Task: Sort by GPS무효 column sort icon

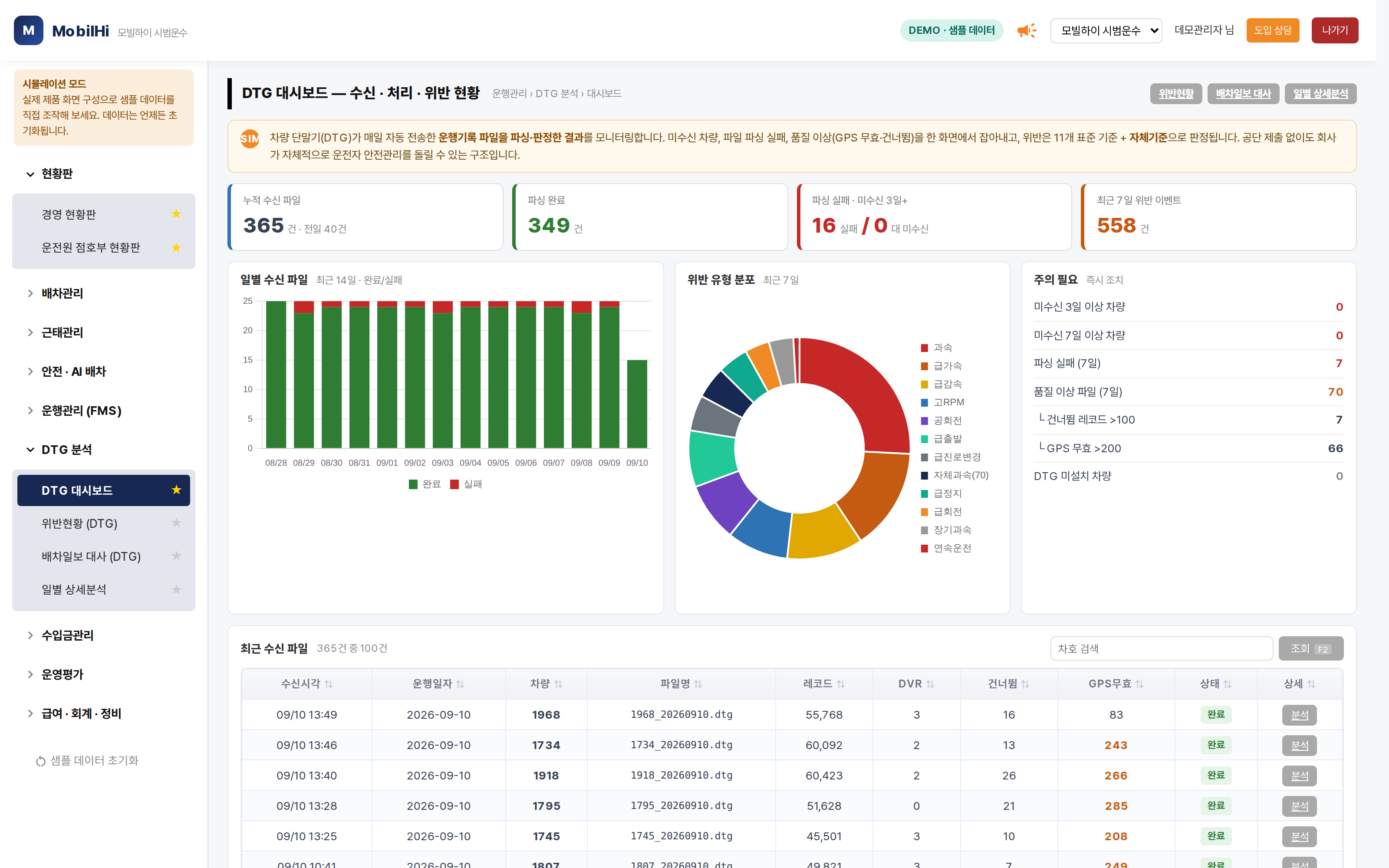Action: pyautogui.click(x=1139, y=684)
